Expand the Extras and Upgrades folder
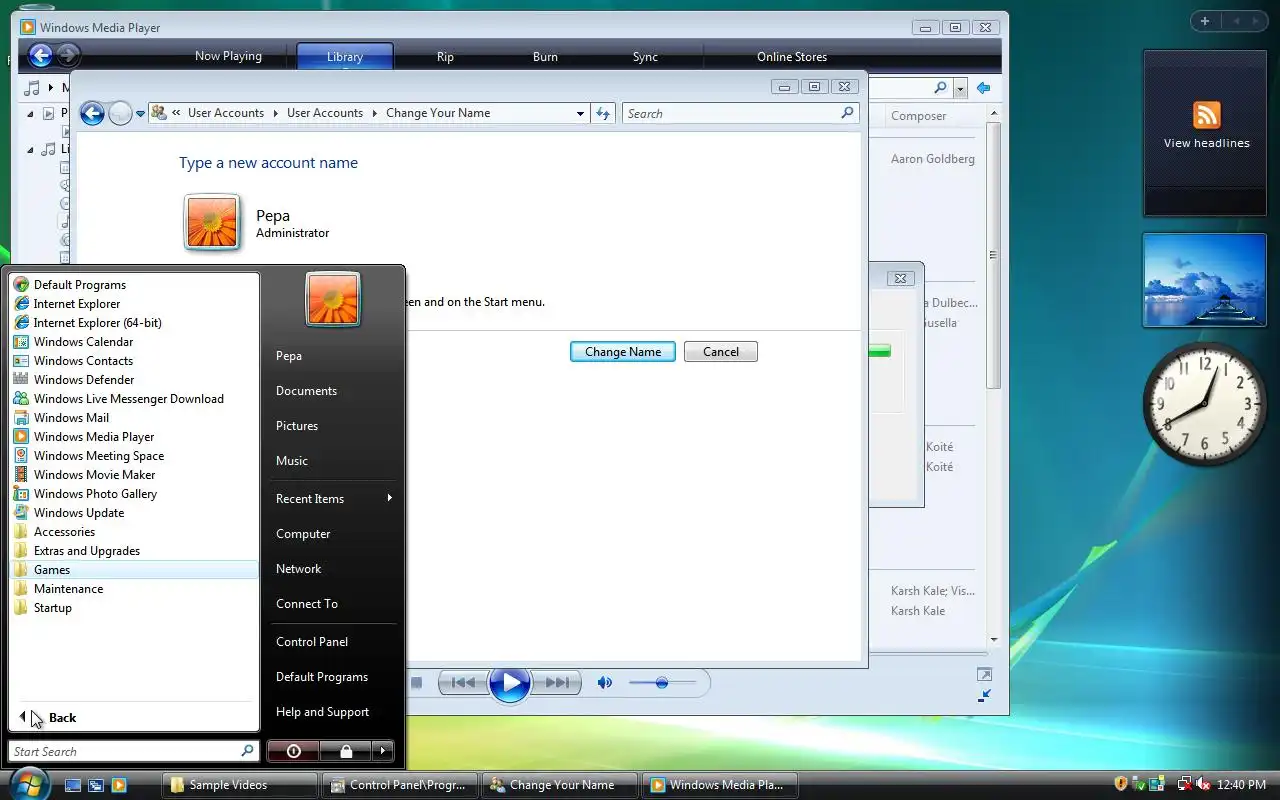Viewport: 1280px width, 800px height. (x=134, y=551)
